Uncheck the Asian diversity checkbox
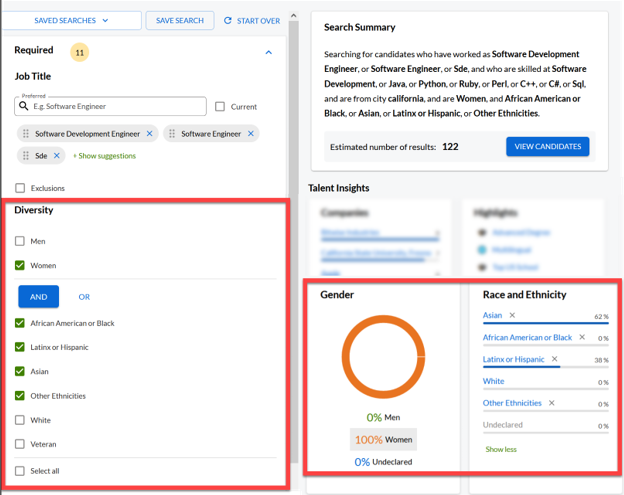 pyautogui.click(x=20, y=371)
